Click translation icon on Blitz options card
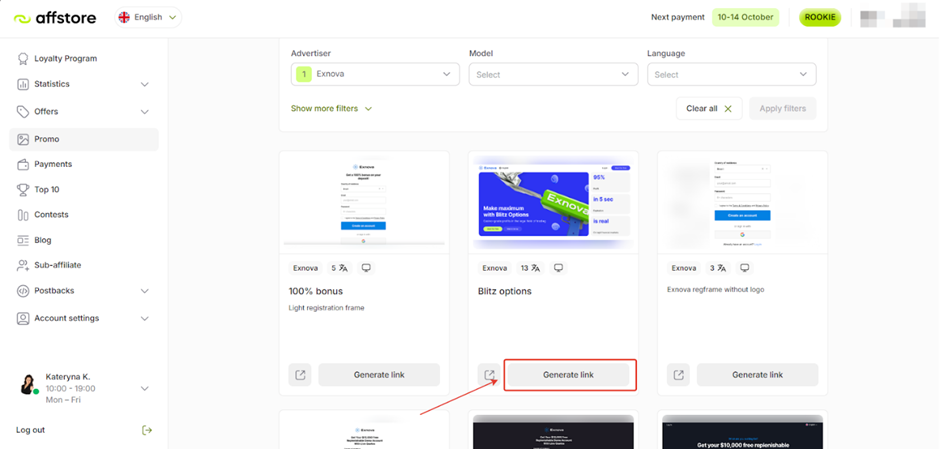Image resolution: width=940 pixels, height=449 pixels. click(x=536, y=268)
